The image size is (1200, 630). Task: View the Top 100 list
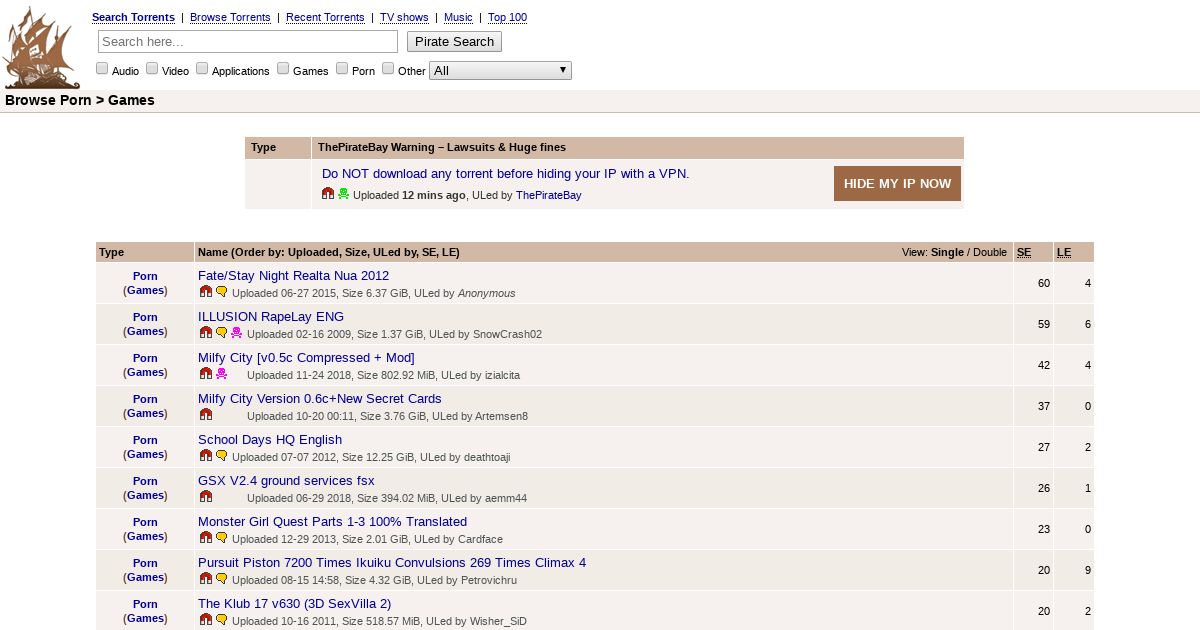507,17
